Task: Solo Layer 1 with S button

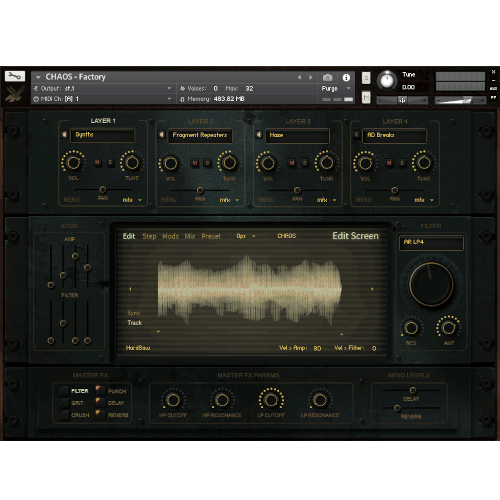Action: [110, 162]
